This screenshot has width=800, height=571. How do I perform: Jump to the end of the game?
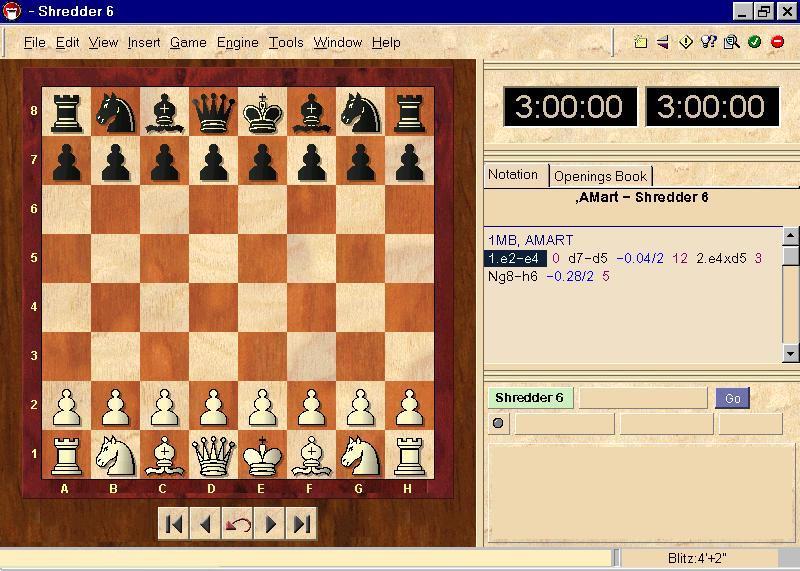coord(302,524)
